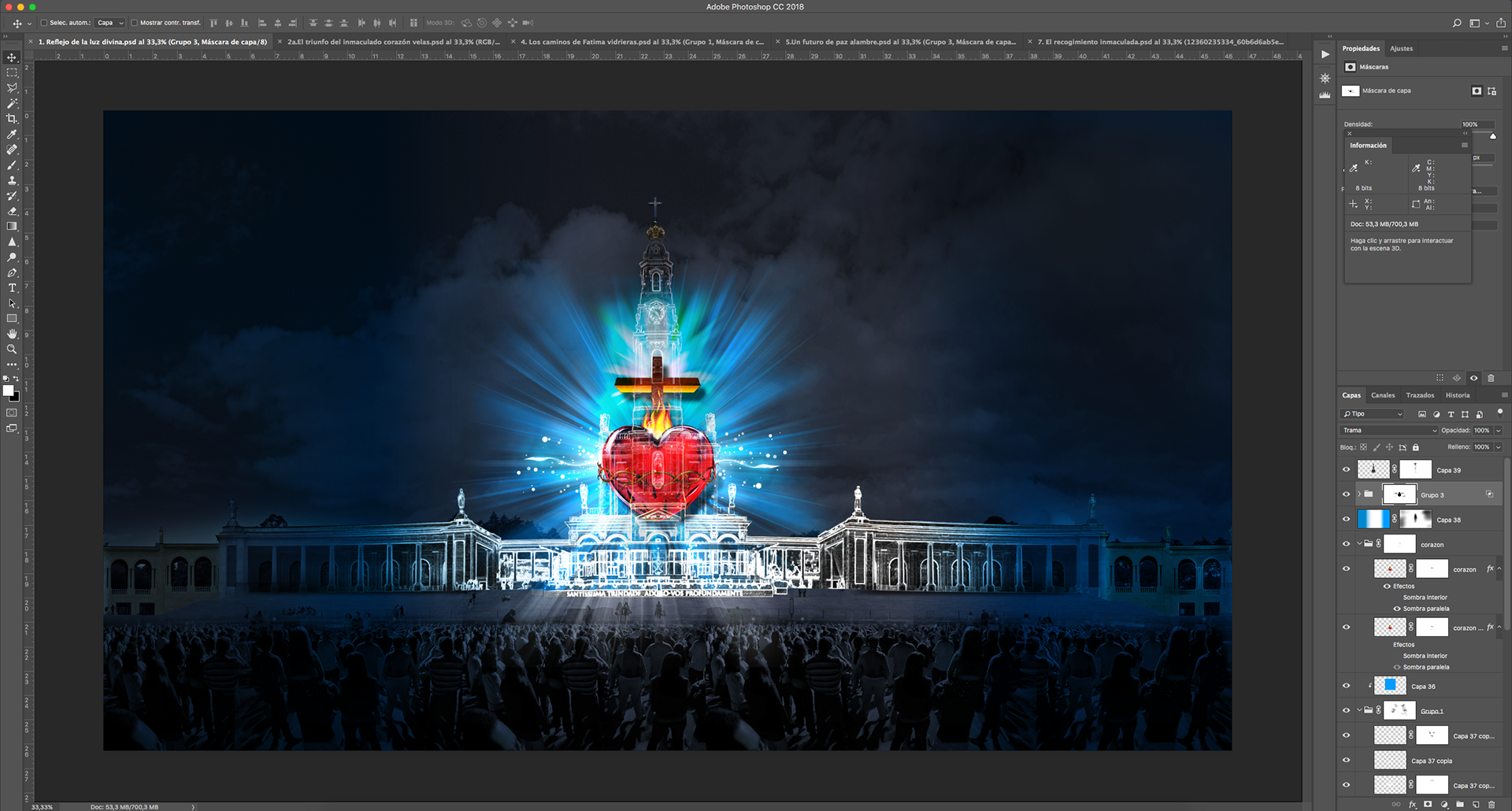The height and width of the screenshot is (811, 1512).
Task: Enable the Selec. autom. checkbox
Action: pos(44,23)
